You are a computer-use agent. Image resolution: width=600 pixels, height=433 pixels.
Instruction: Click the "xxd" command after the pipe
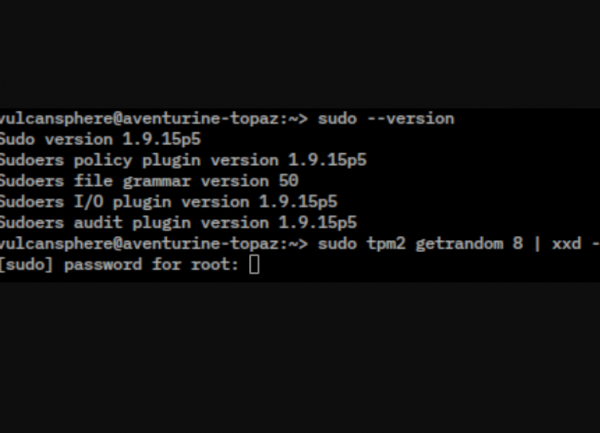click(566, 244)
